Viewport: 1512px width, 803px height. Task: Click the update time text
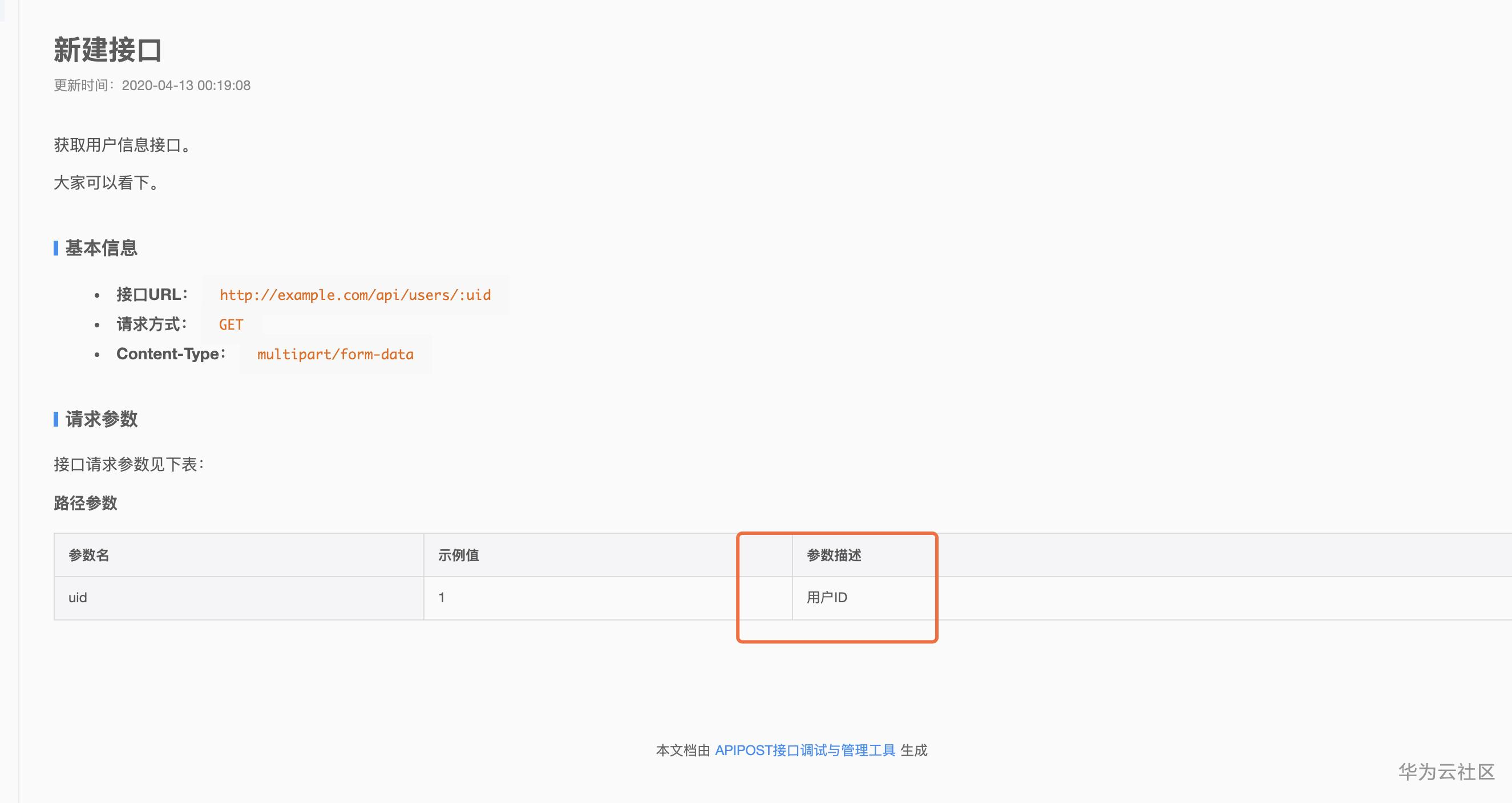point(152,86)
